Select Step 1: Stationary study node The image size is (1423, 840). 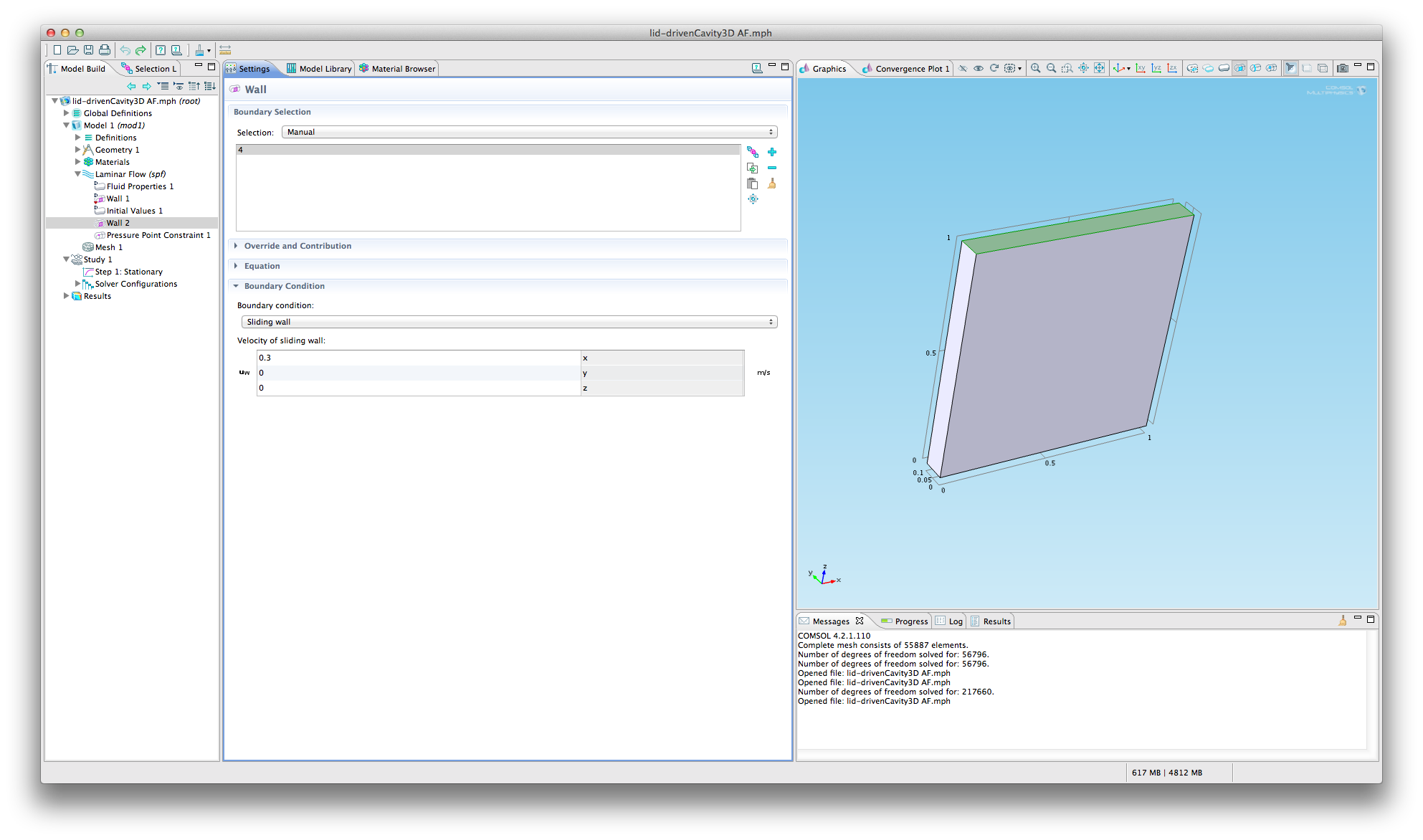128,272
